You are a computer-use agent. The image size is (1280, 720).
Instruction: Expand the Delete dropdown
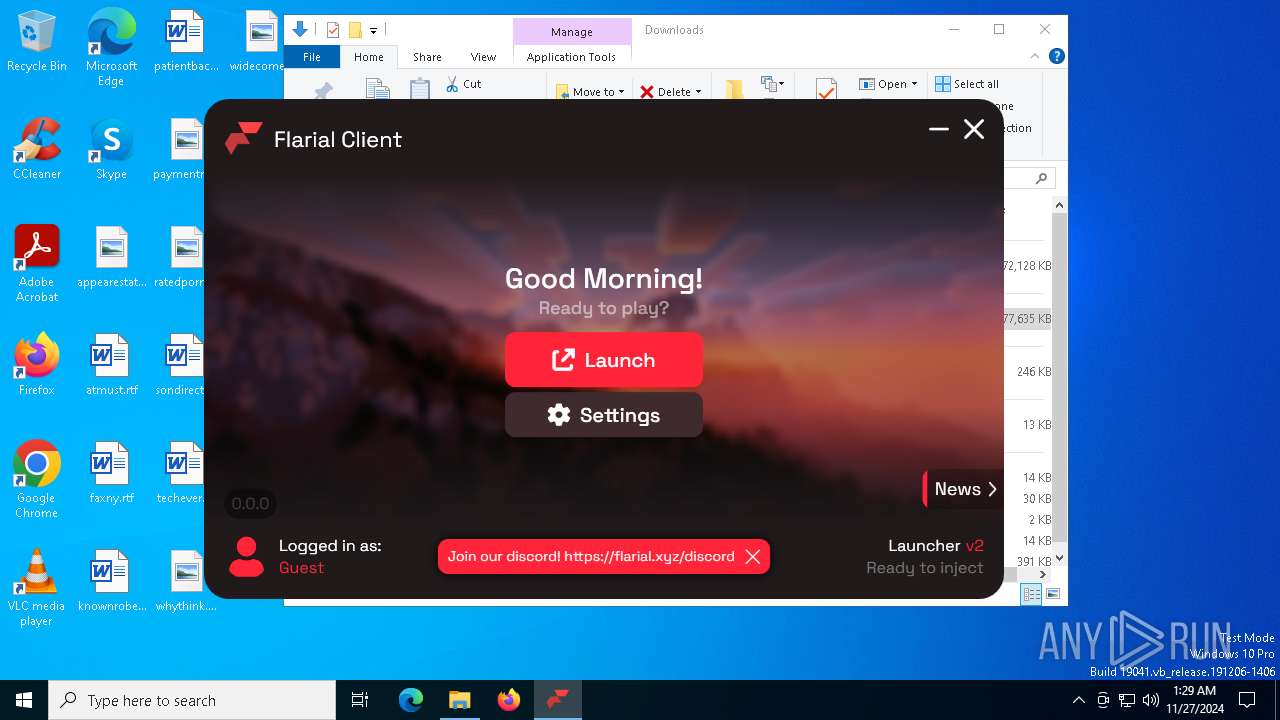(670, 91)
